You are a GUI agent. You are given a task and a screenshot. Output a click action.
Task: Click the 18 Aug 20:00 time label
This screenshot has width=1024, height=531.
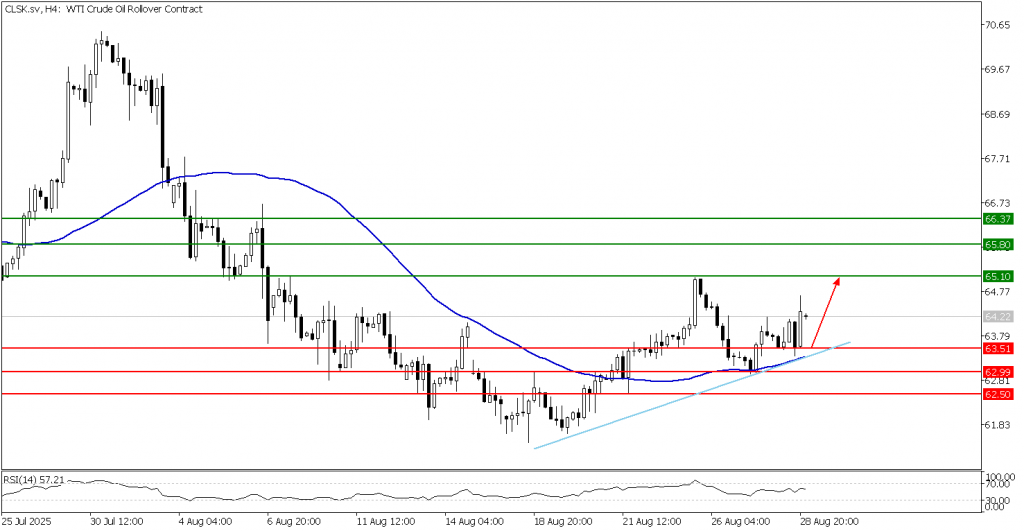tap(563, 522)
